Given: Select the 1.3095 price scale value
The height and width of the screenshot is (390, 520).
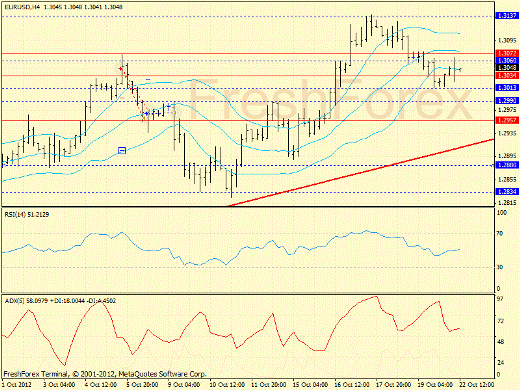Looking at the screenshot, I should (x=507, y=40).
